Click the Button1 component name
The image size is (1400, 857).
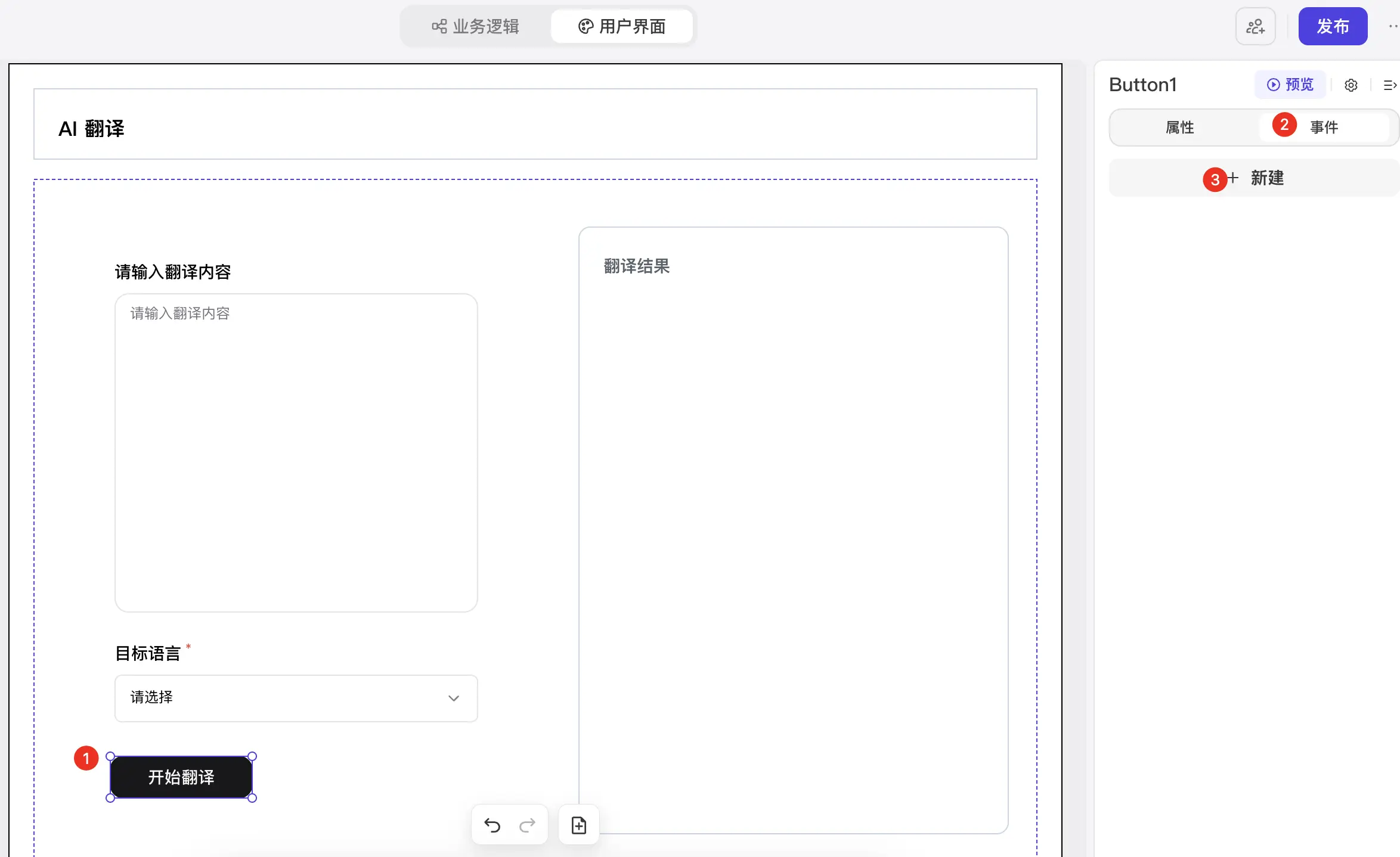click(x=1143, y=85)
